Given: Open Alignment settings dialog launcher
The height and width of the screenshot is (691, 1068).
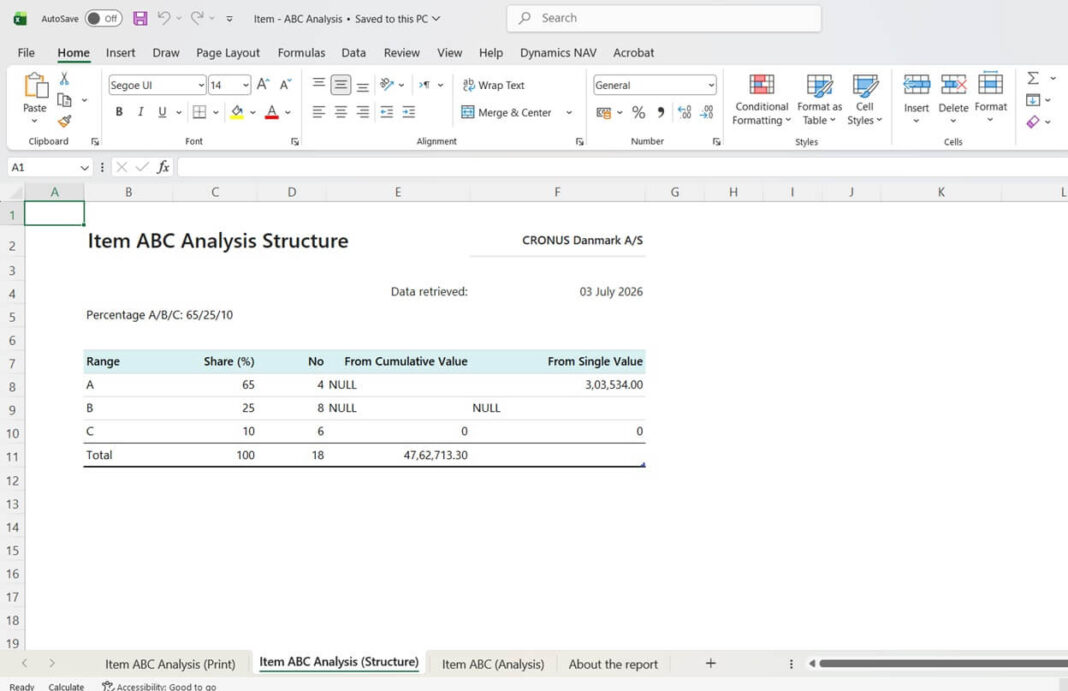Looking at the screenshot, I should coord(580,142).
